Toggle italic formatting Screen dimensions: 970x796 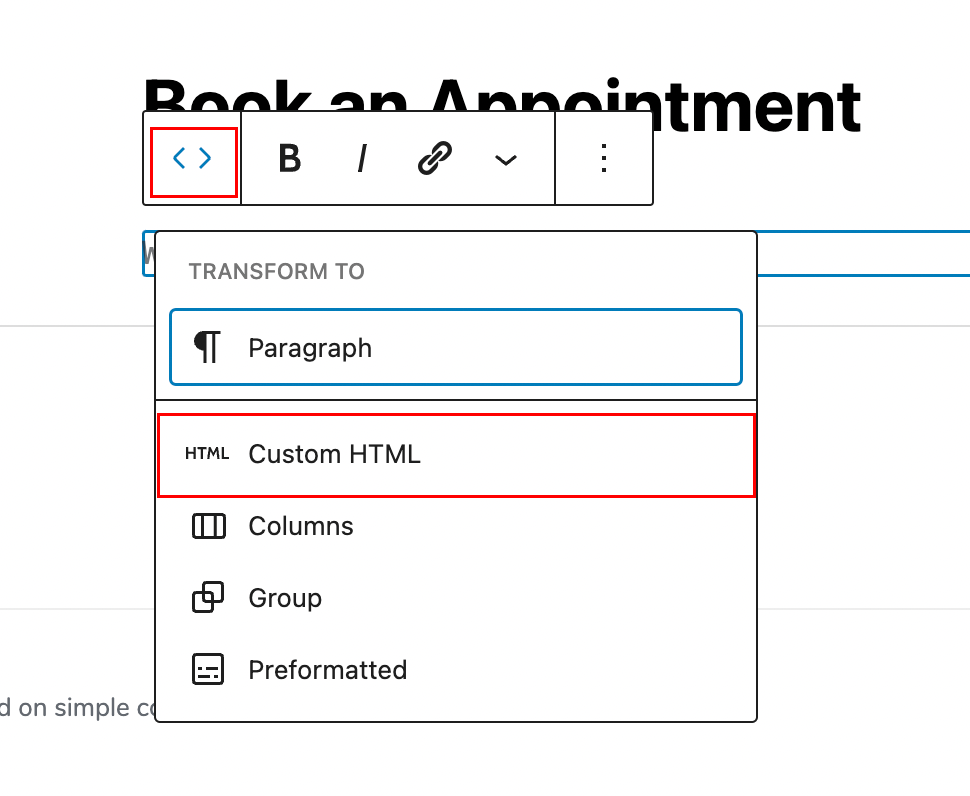[x=362, y=159]
